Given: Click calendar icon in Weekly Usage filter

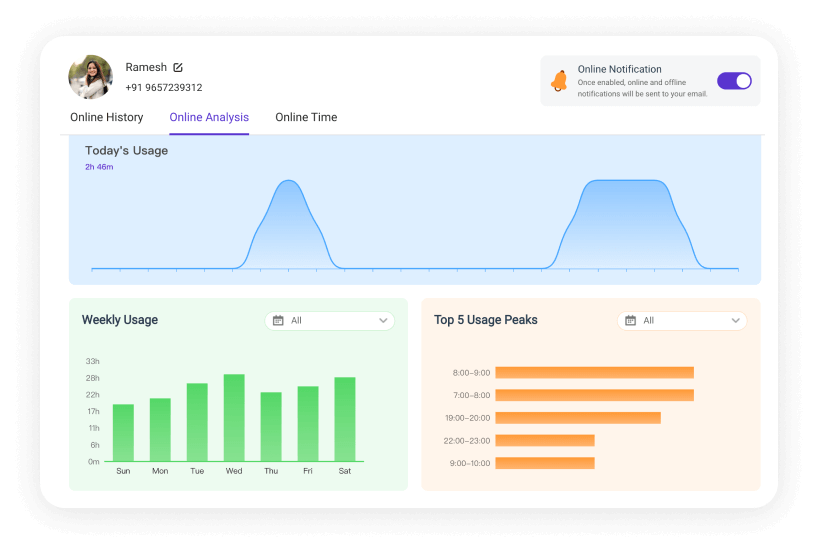Looking at the screenshot, I should (x=278, y=321).
